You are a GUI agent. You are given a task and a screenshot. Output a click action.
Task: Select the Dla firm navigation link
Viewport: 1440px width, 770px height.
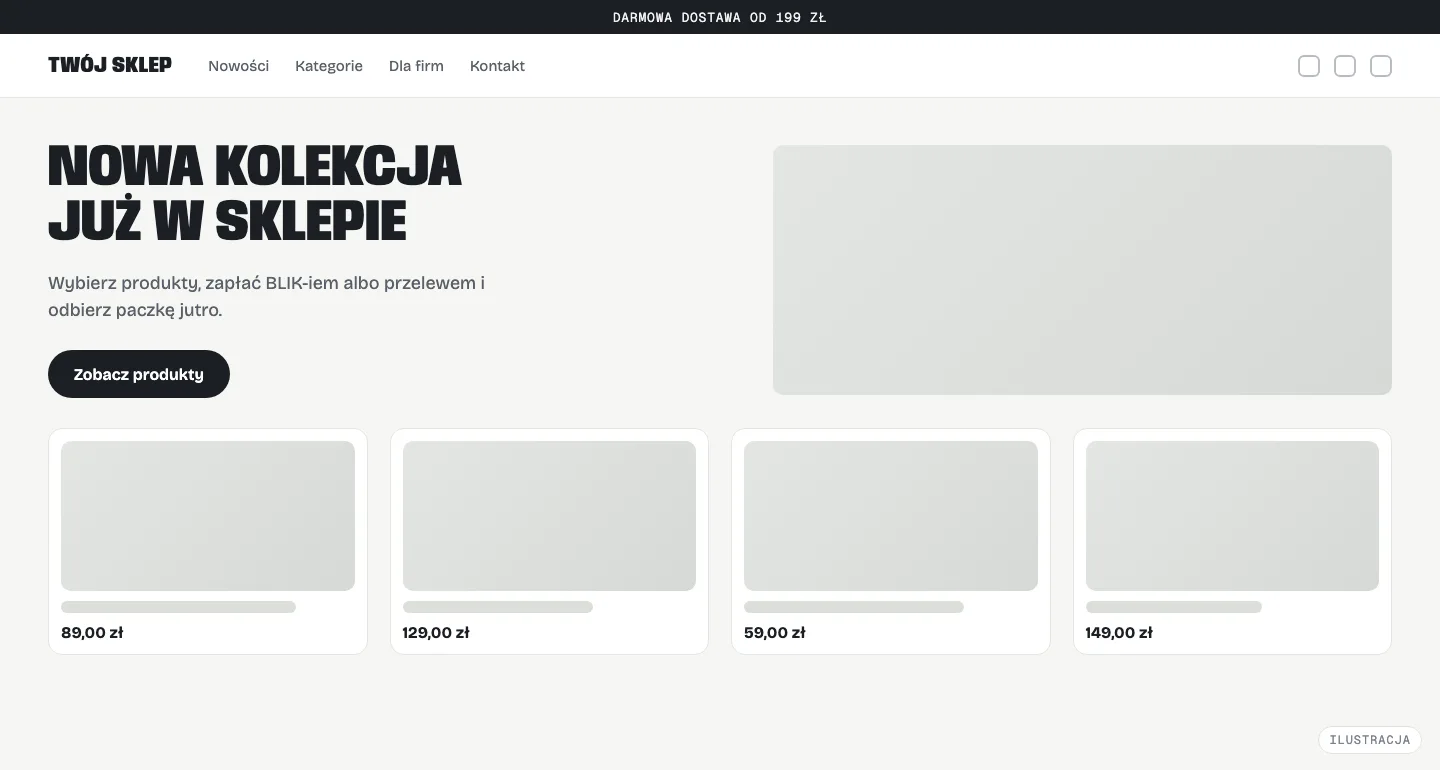(x=416, y=66)
